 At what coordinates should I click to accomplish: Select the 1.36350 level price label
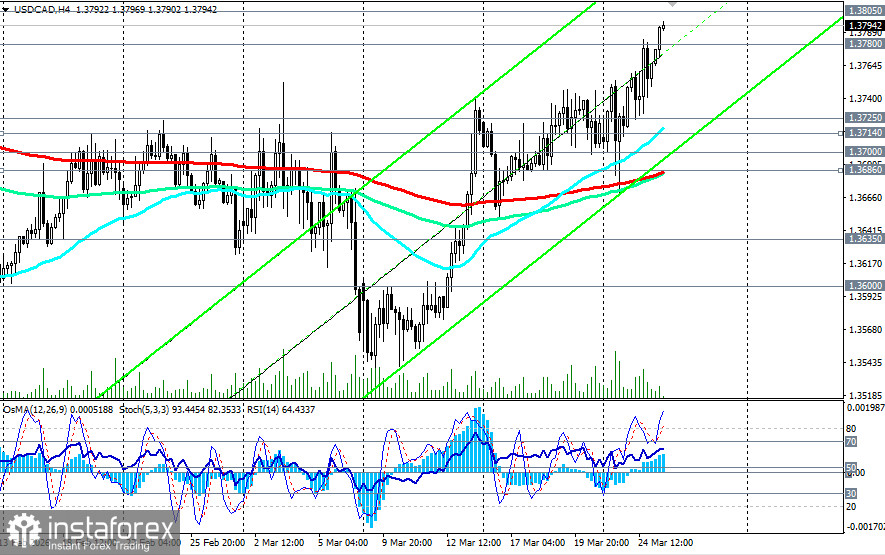pos(865,239)
